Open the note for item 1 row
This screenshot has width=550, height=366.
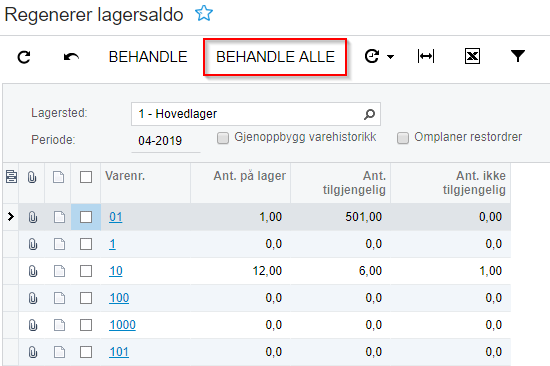click(x=59, y=244)
